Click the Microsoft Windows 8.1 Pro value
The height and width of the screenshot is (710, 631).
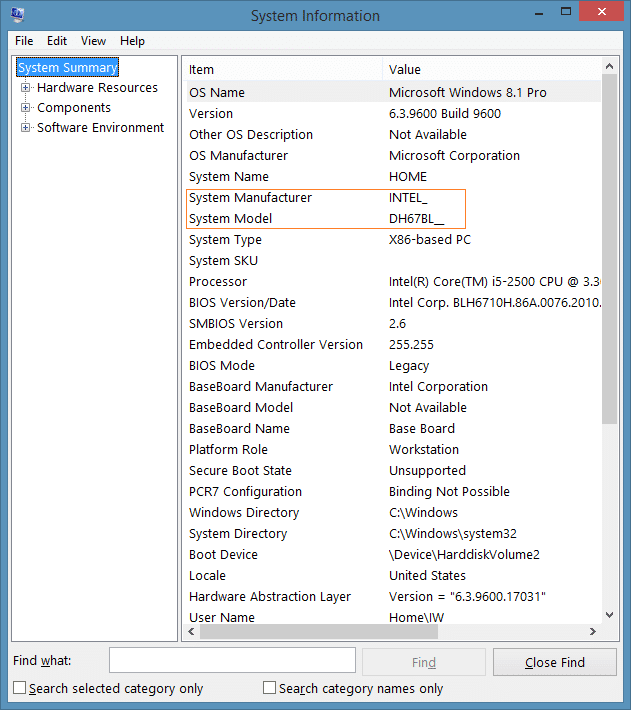[x=468, y=92]
